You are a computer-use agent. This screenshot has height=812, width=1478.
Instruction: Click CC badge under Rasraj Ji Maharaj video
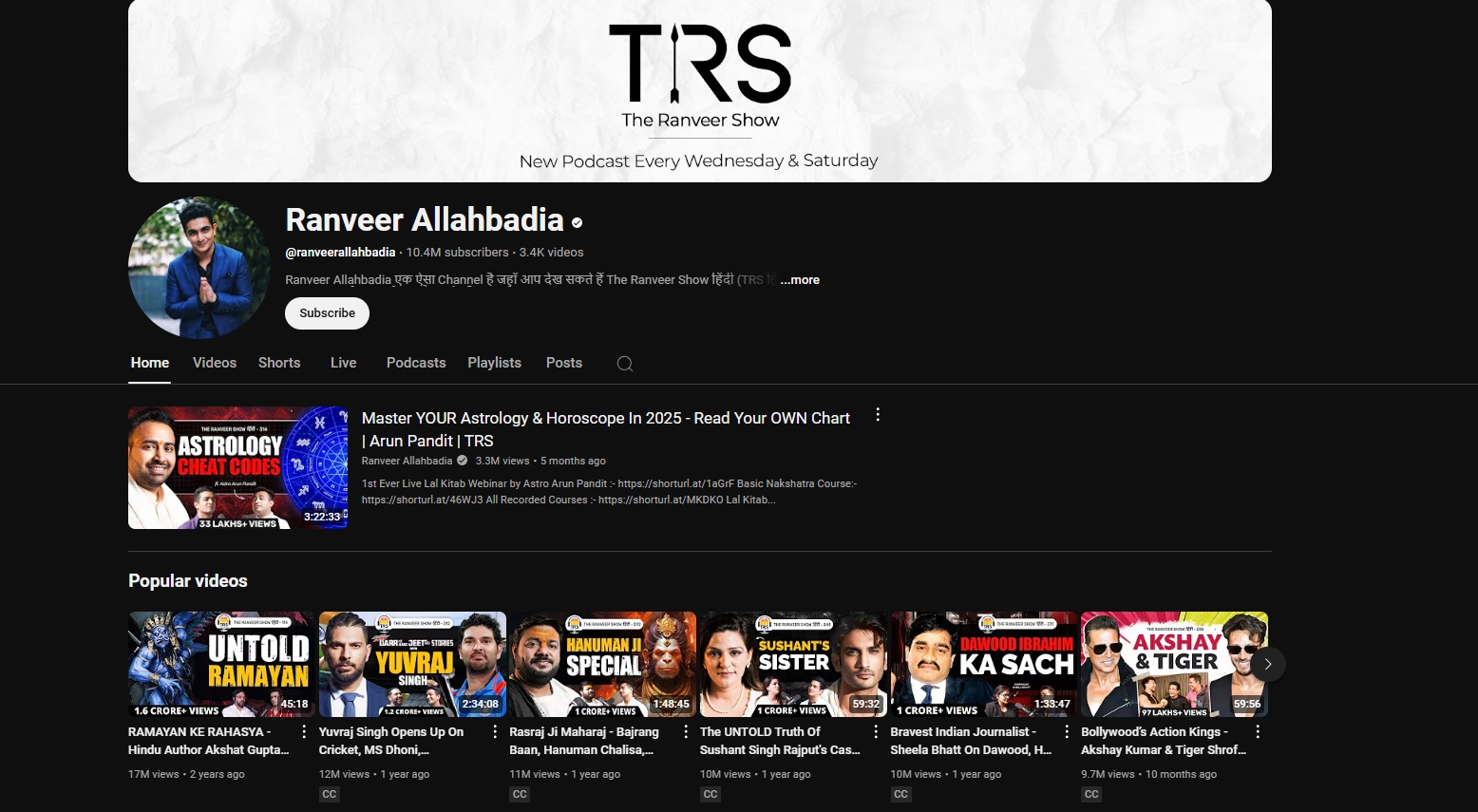[x=520, y=794]
